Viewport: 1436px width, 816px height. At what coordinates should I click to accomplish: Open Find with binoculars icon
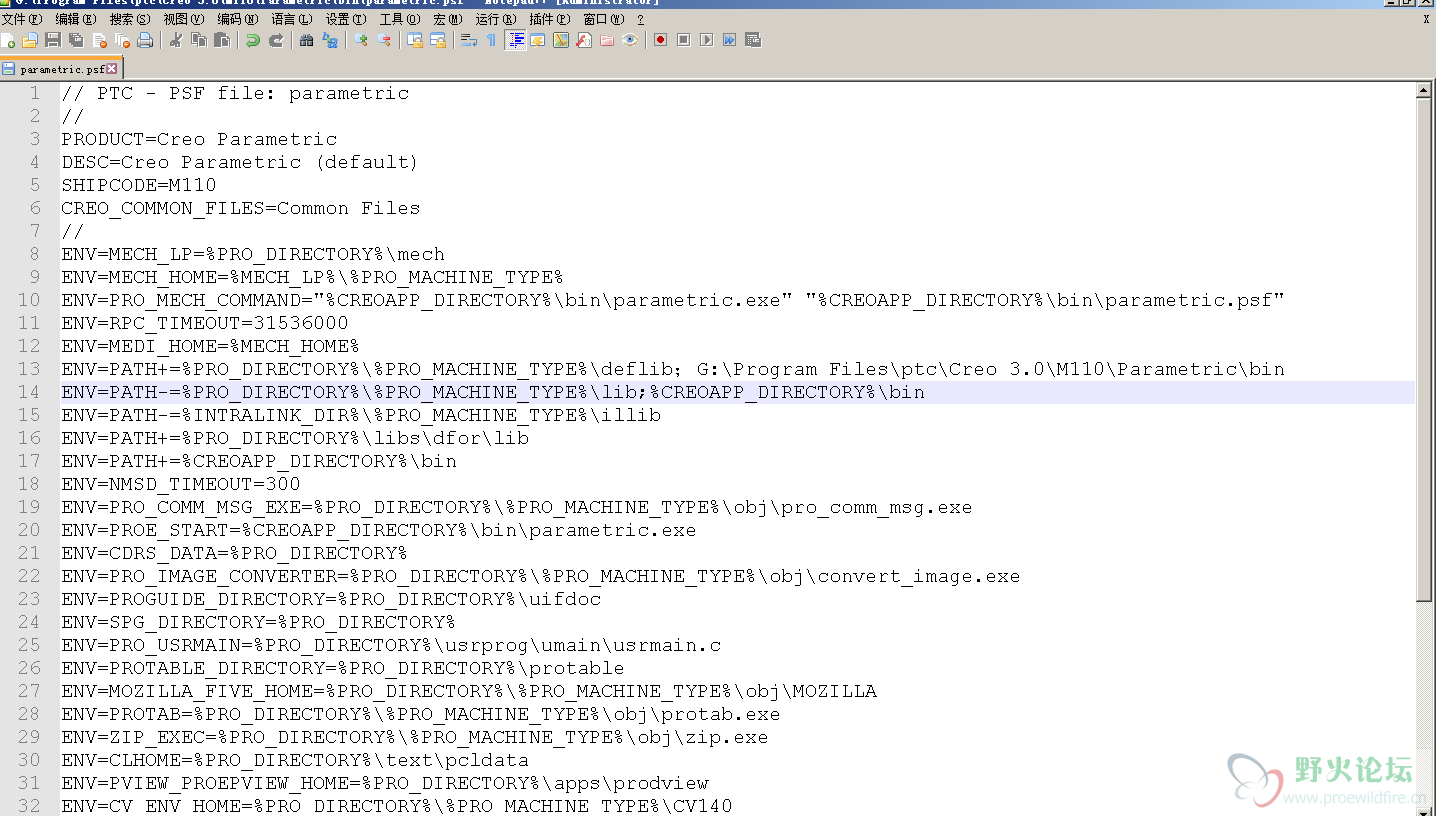[x=306, y=40]
